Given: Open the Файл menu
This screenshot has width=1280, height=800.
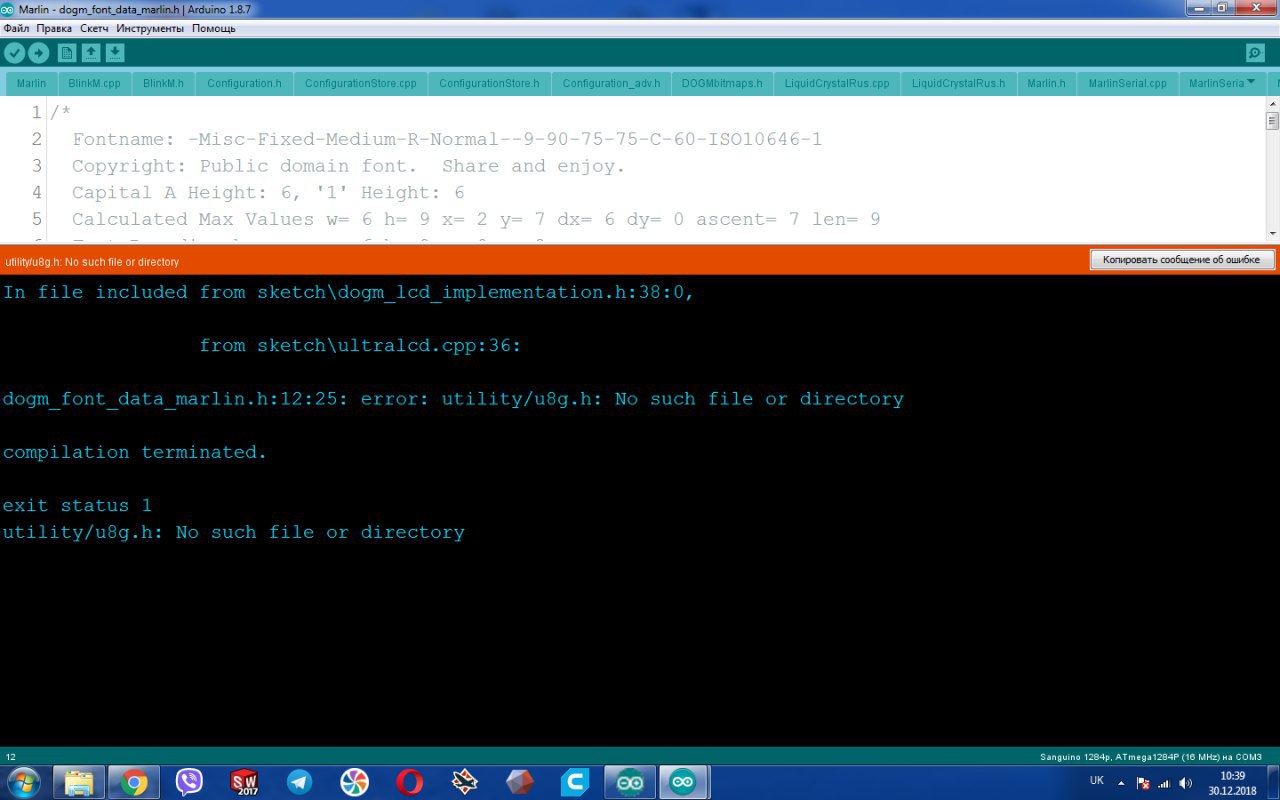Looking at the screenshot, I should point(16,28).
